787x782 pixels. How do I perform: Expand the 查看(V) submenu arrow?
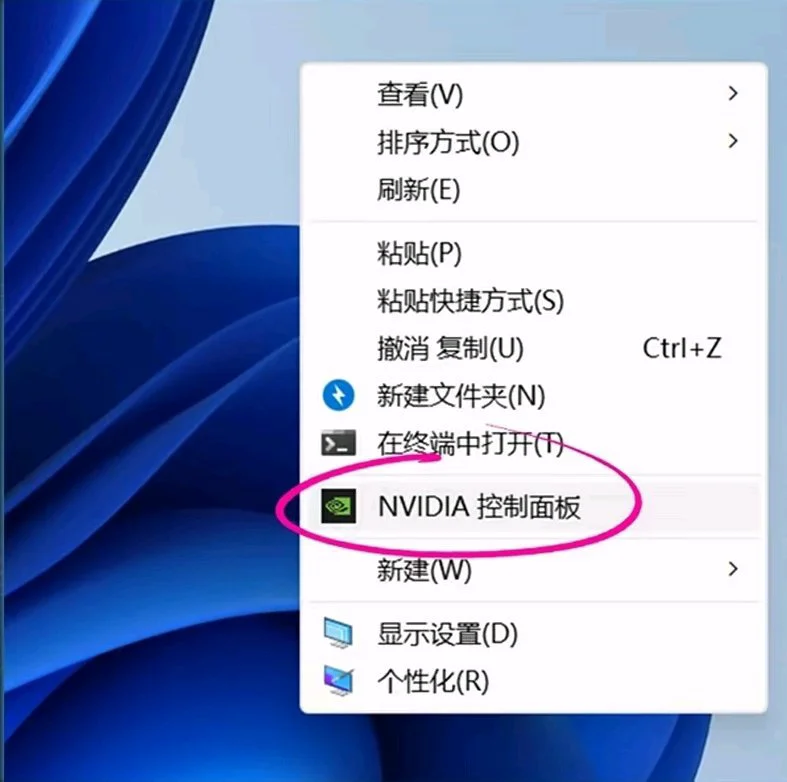coord(733,93)
